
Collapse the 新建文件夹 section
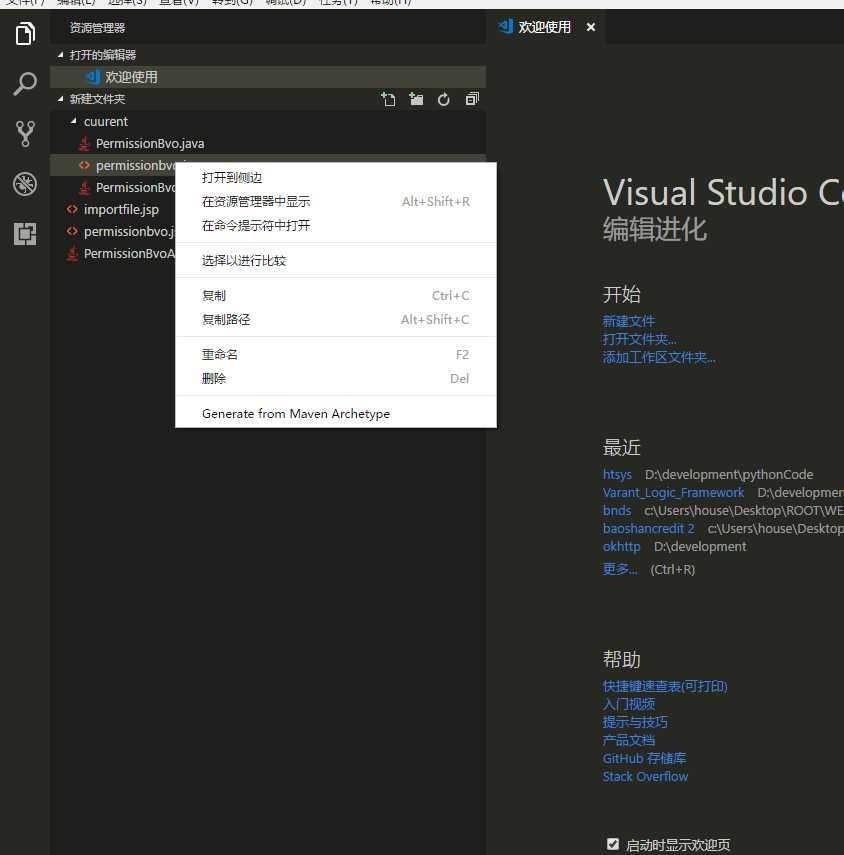[61, 99]
